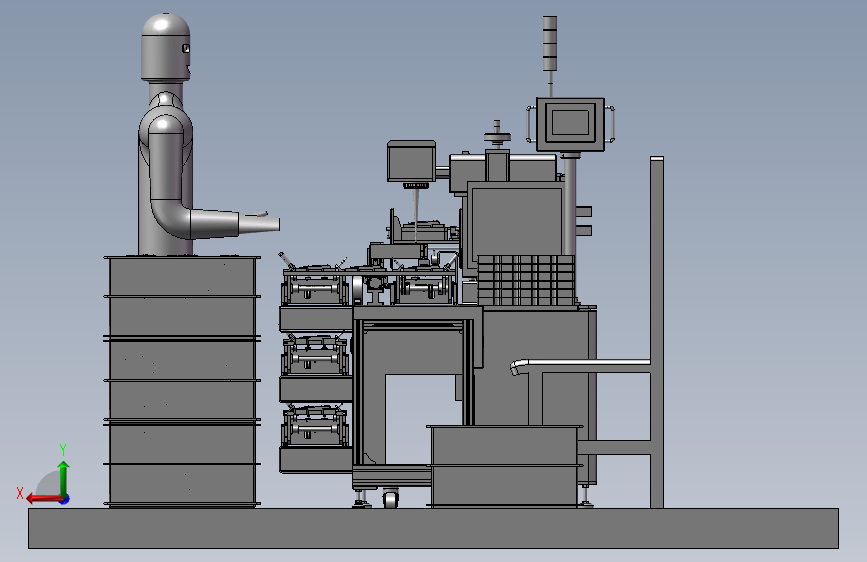The height and width of the screenshot is (562, 867).
Task: Select the laser marker head box
Action: pos(411,161)
